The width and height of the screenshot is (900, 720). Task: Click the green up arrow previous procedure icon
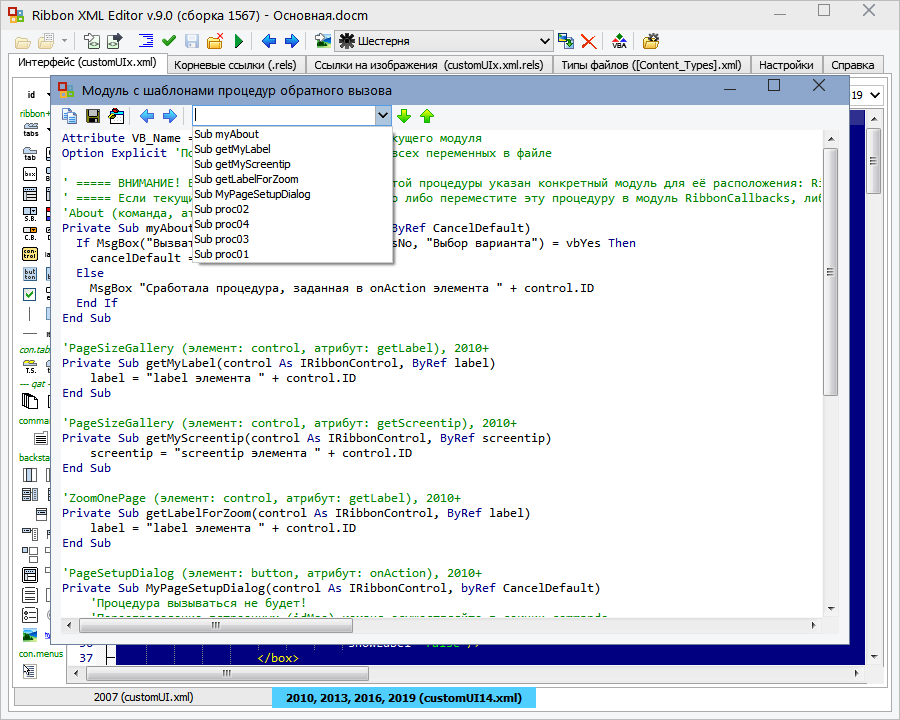427,116
